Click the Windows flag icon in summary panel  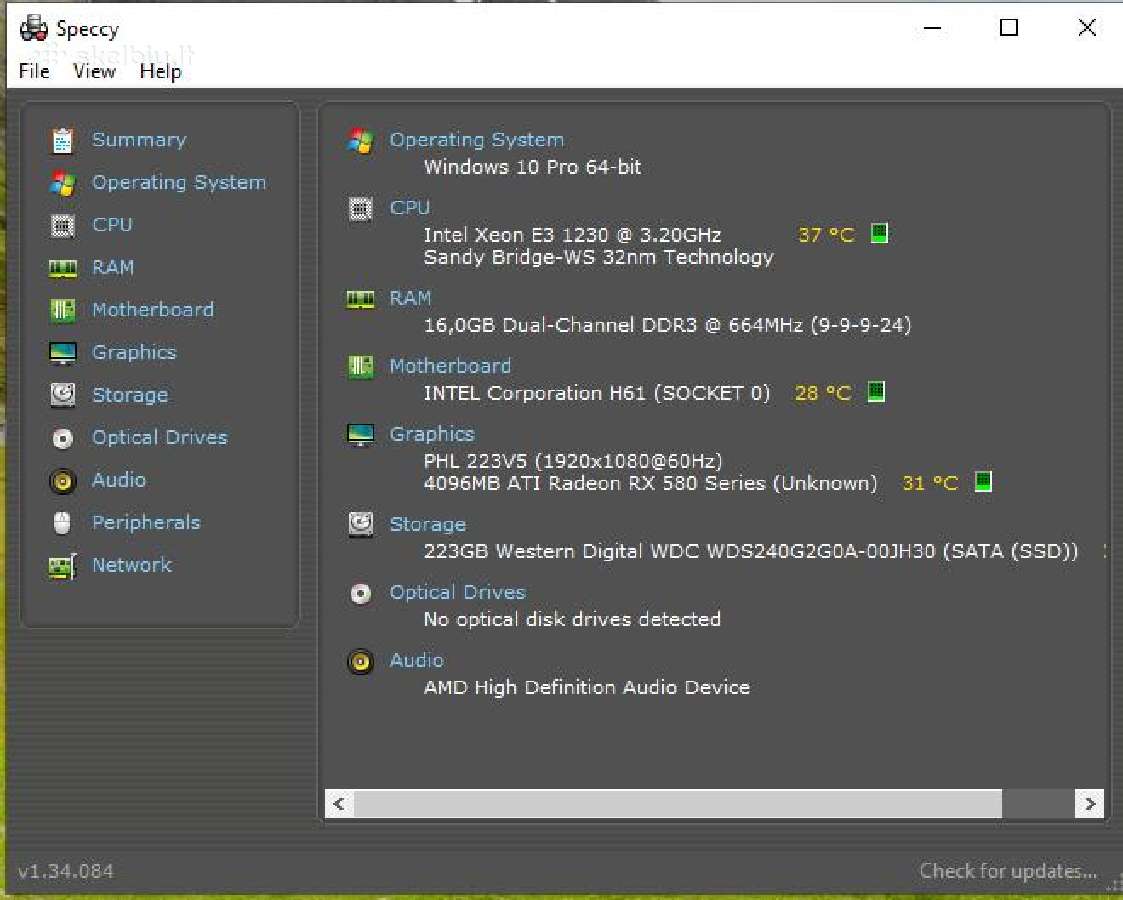point(360,140)
